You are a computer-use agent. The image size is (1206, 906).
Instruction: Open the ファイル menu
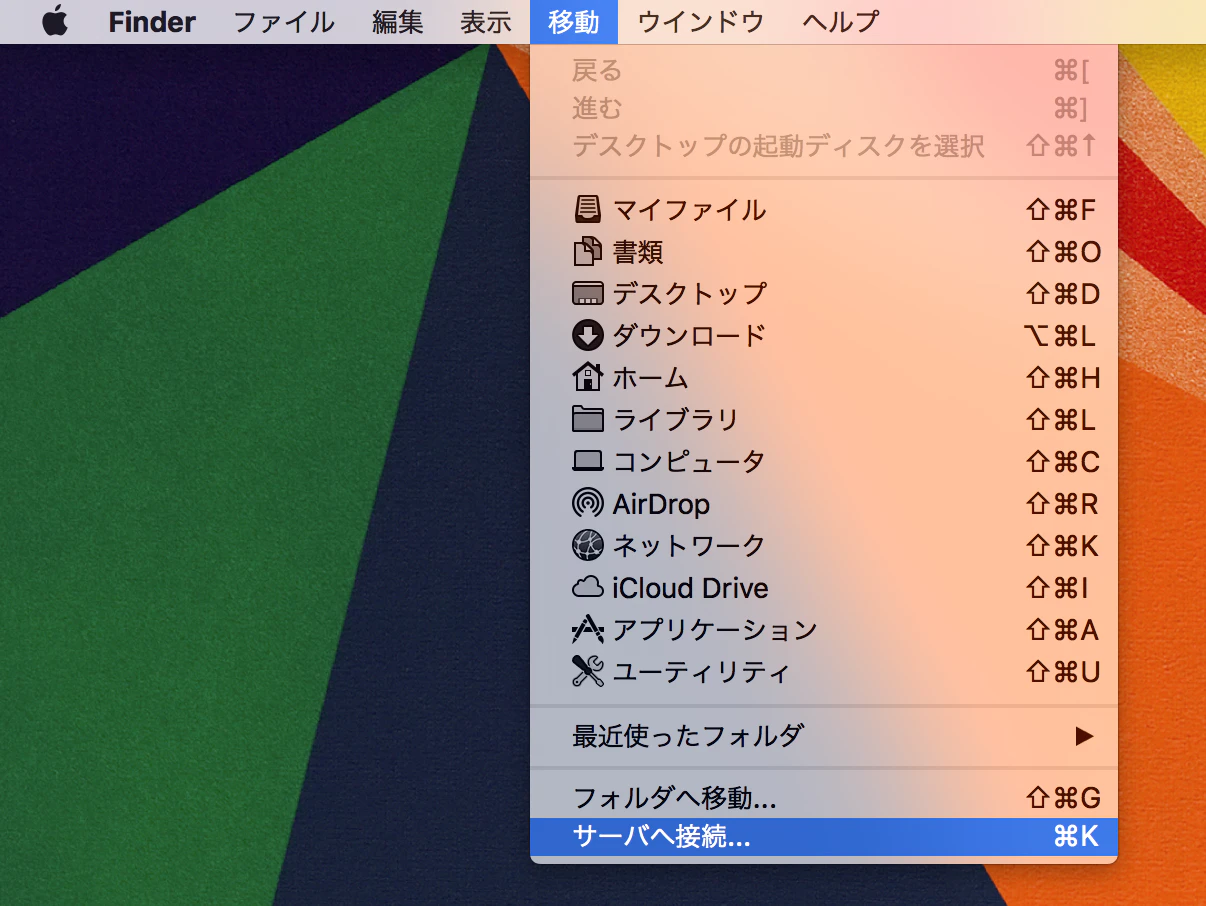click(x=284, y=21)
